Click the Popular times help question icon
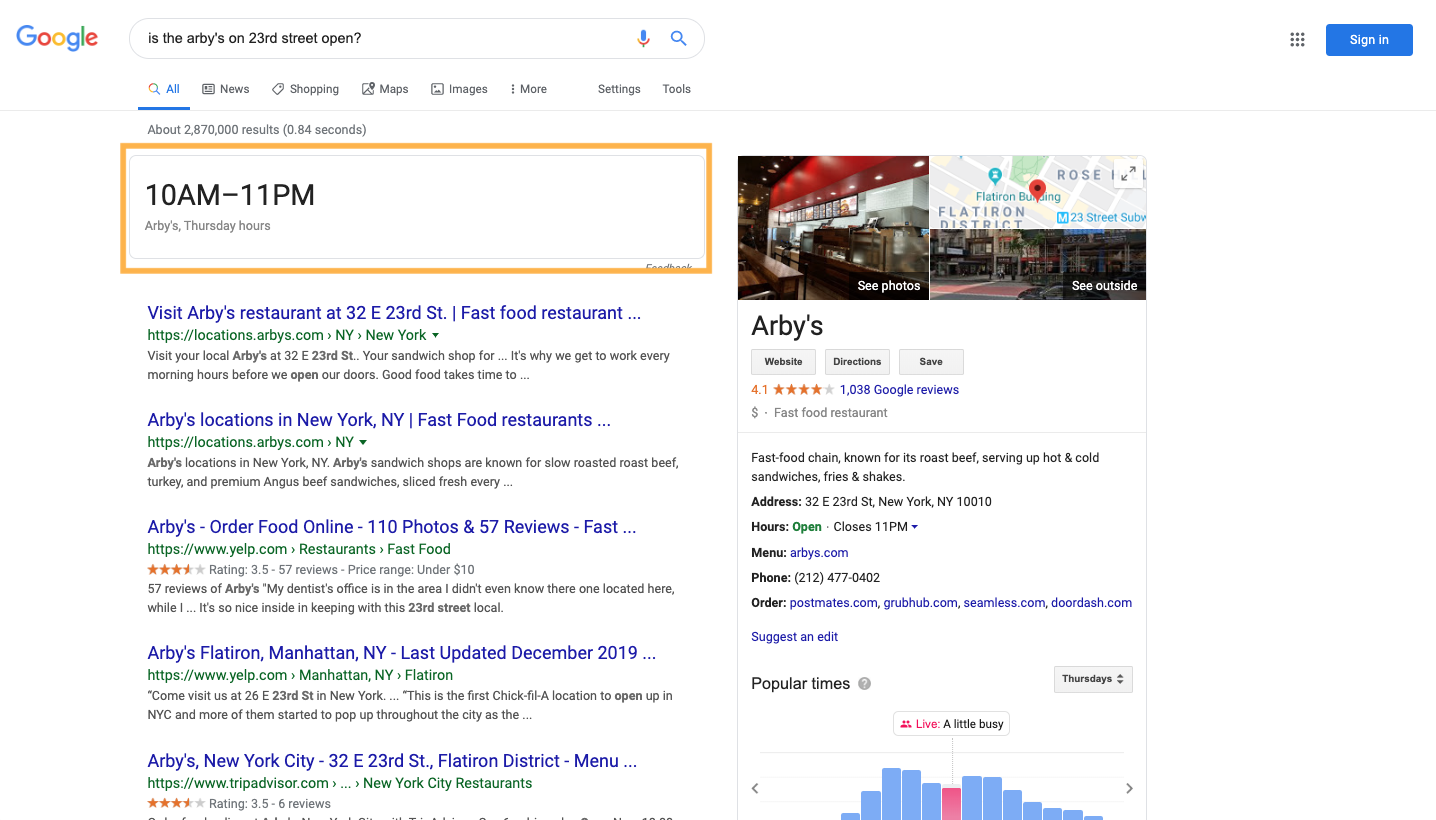The image size is (1436, 820). coord(864,684)
